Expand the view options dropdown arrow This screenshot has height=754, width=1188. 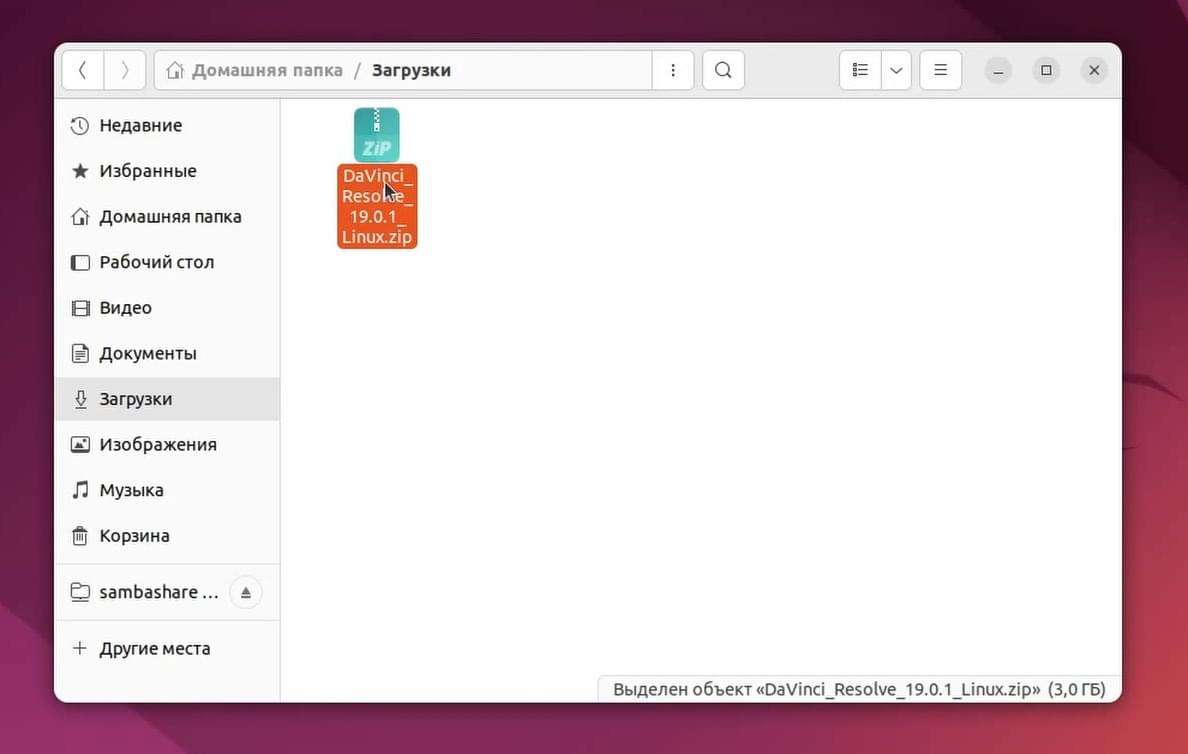[x=896, y=70]
